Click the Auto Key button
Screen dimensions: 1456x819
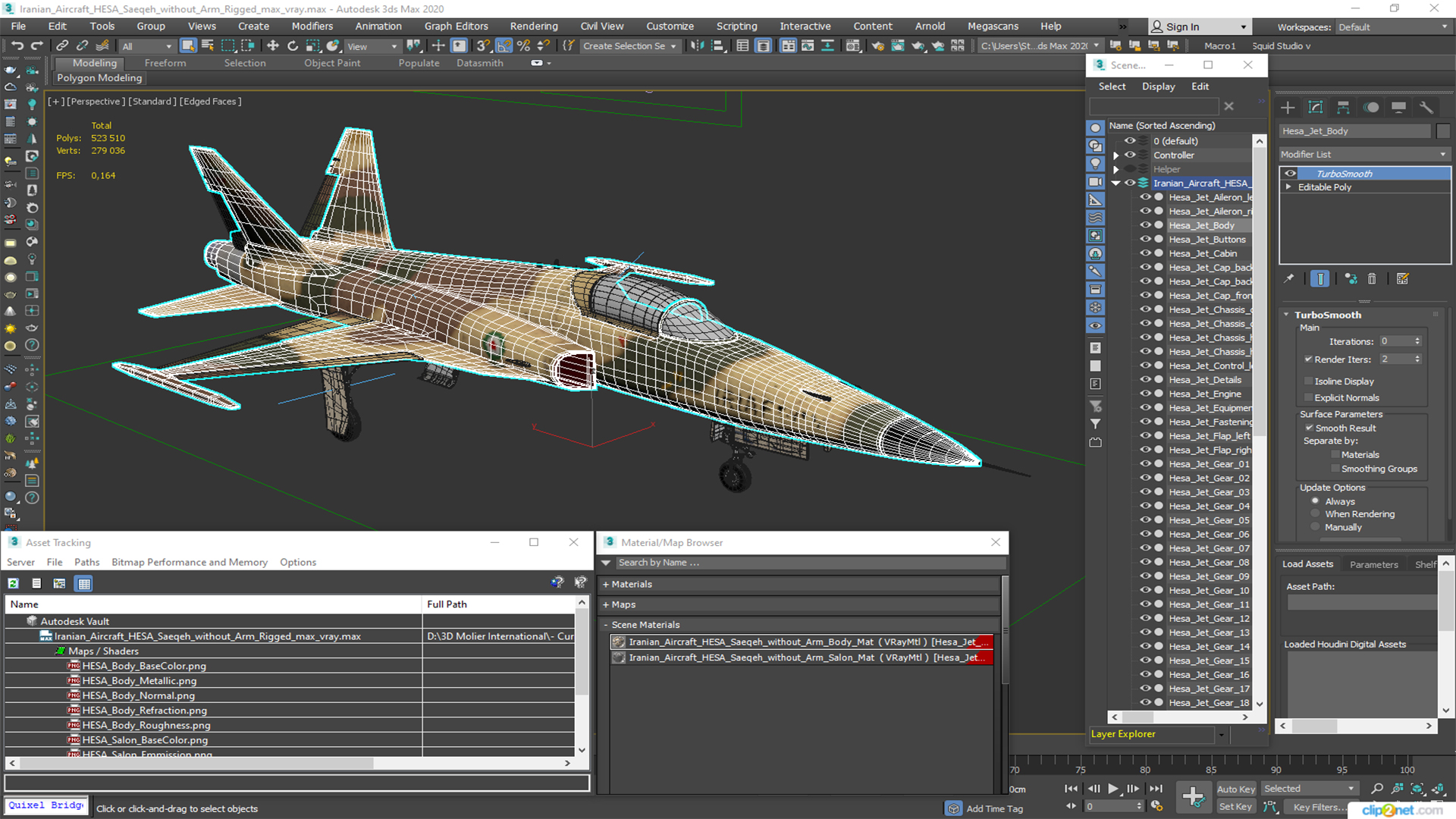(x=1235, y=789)
